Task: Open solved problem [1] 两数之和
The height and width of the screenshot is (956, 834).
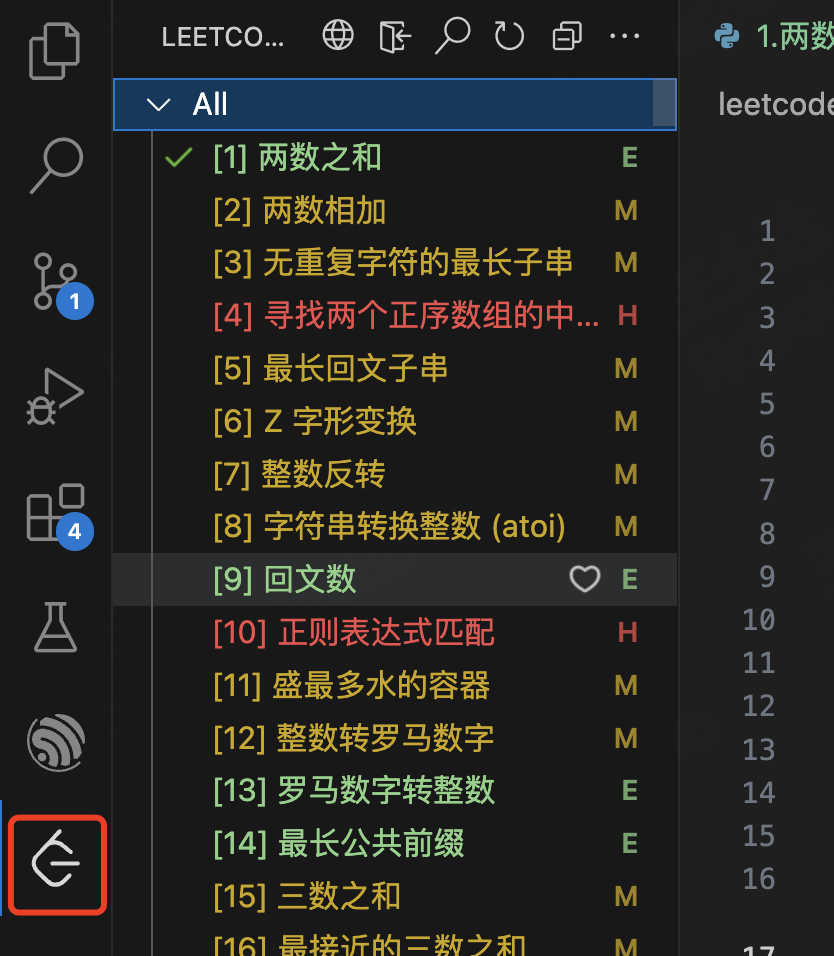Action: pyautogui.click(x=395, y=157)
